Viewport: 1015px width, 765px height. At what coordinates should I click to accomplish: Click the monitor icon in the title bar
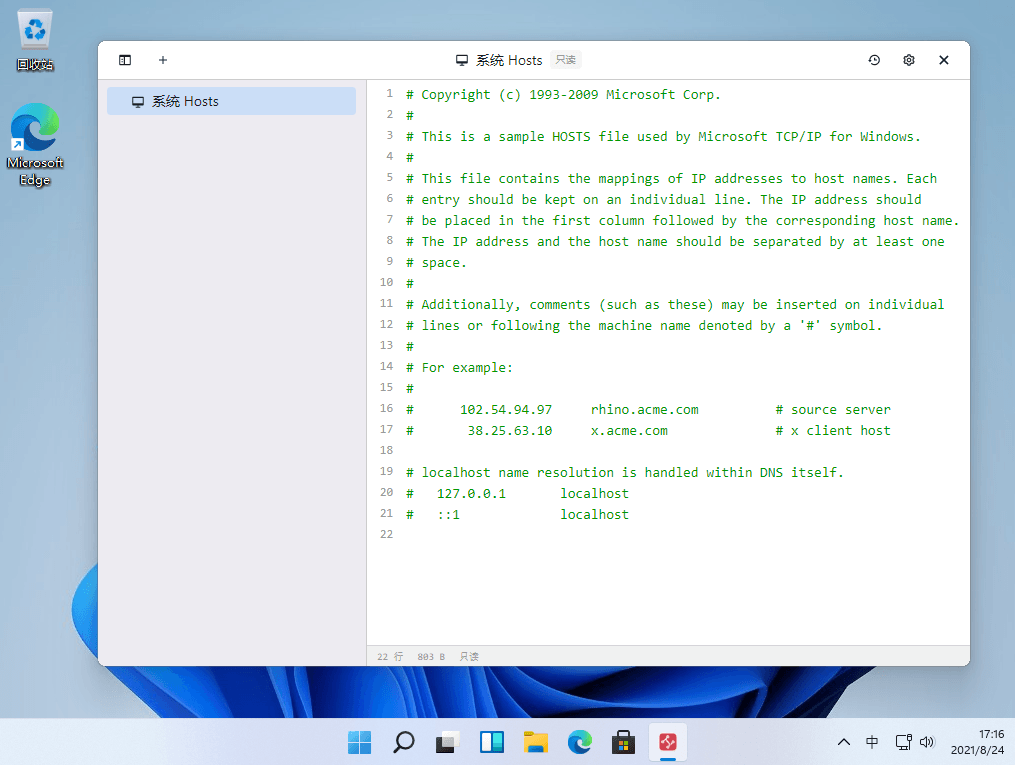point(462,60)
